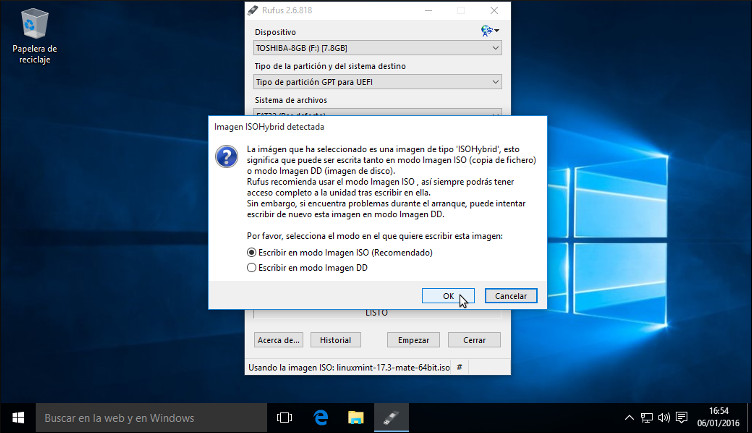Select the Rufus taskbar icon

[391, 418]
